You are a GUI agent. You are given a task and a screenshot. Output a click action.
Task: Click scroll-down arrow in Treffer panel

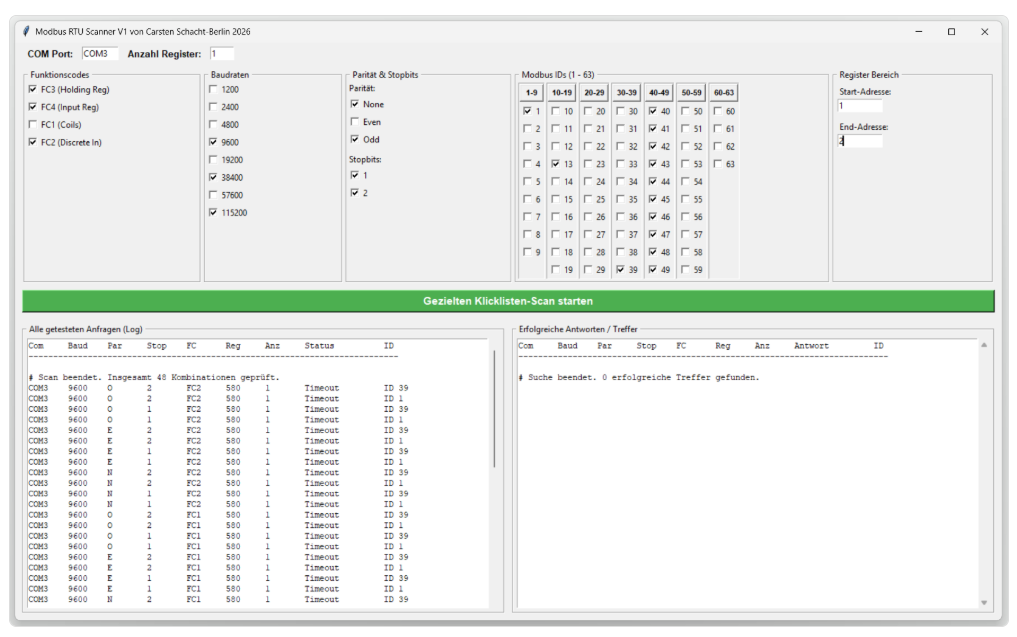(x=984, y=603)
